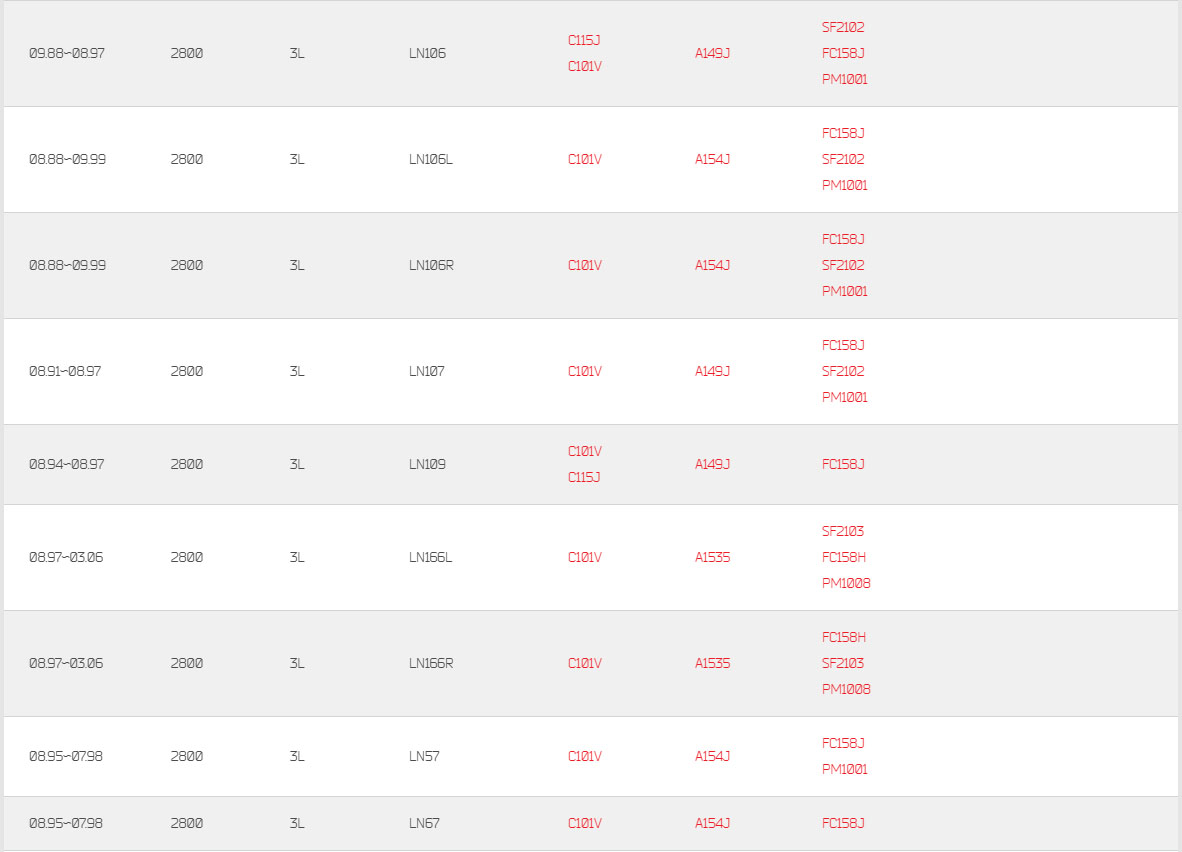Click FC158J link in LN106L row
This screenshot has width=1182, height=852.
click(843, 133)
